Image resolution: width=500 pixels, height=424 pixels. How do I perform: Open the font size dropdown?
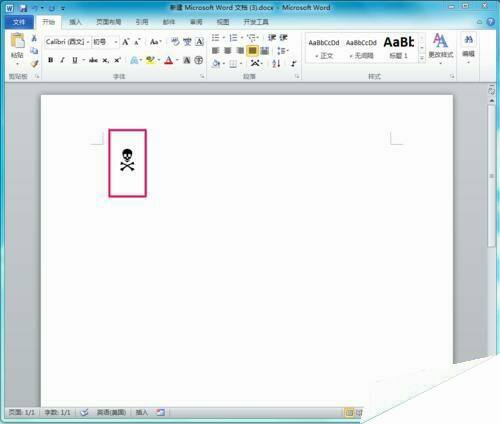(x=116, y=42)
